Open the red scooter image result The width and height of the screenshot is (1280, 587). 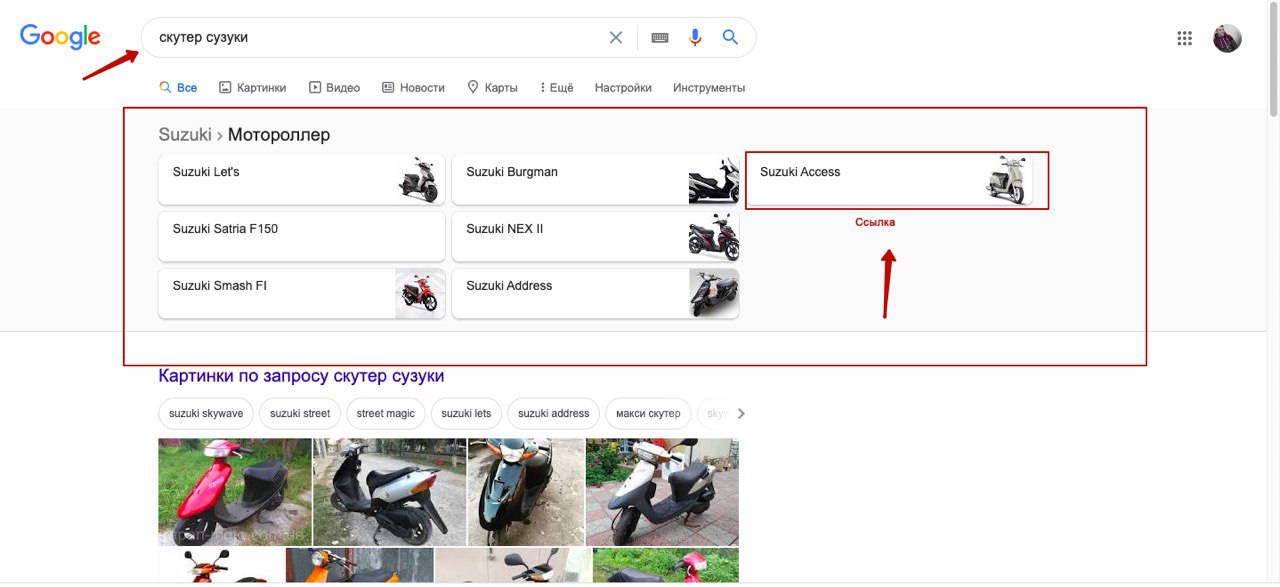(235, 492)
